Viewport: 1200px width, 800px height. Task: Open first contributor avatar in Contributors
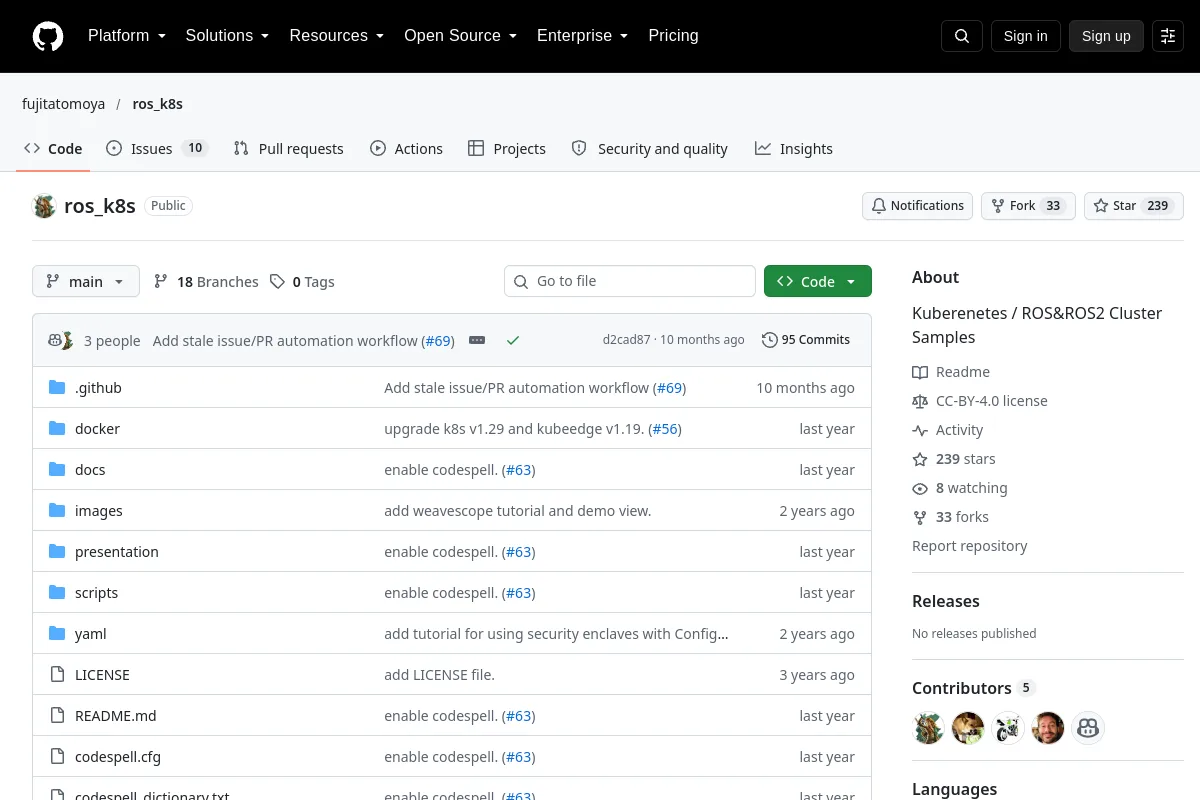(x=929, y=728)
